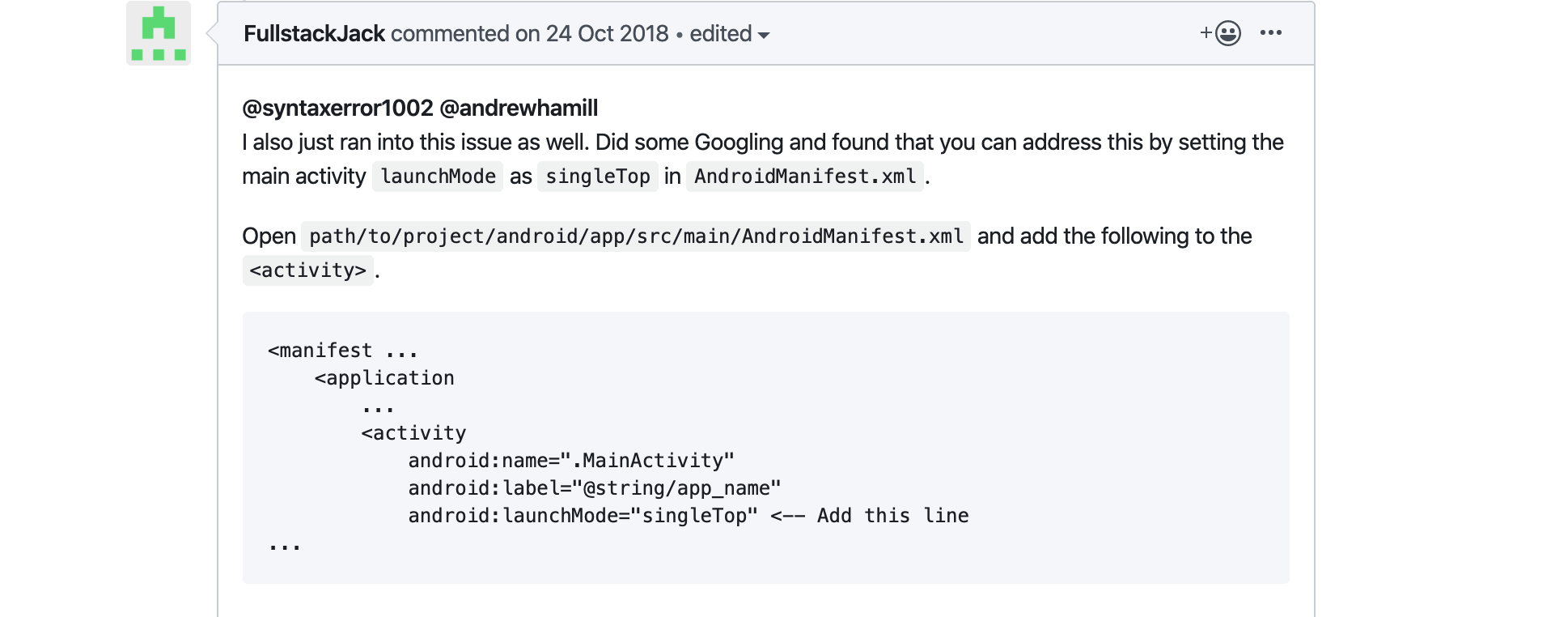Screen dimensions: 1568x617
Task: Follow the @syntaxerror1002 mention
Action: click(x=337, y=108)
